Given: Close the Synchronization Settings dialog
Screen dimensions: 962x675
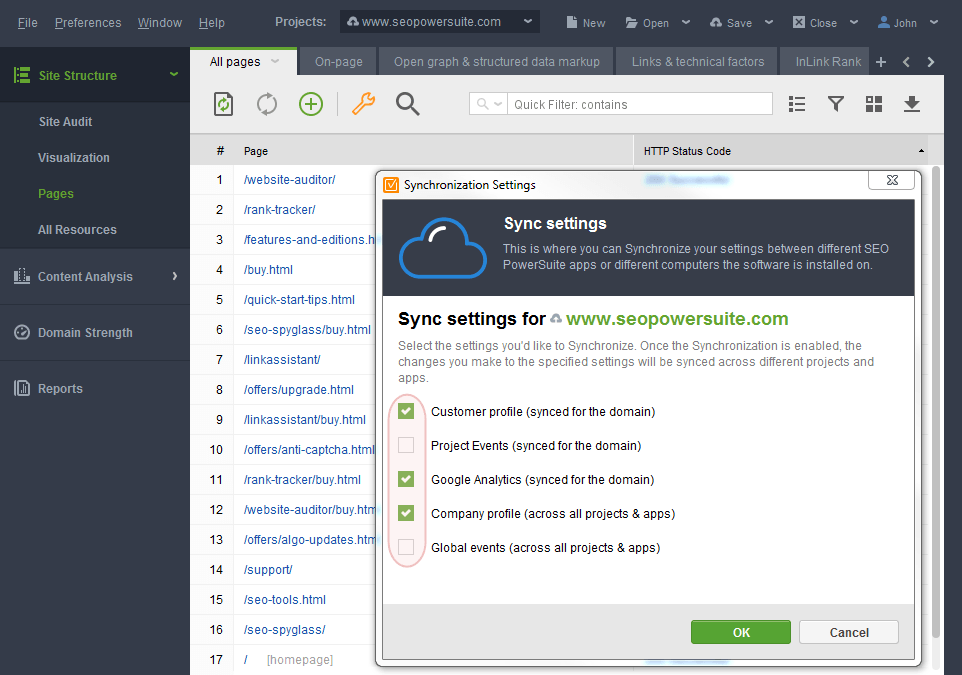Looking at the screenshot, I should coord(891,180).
